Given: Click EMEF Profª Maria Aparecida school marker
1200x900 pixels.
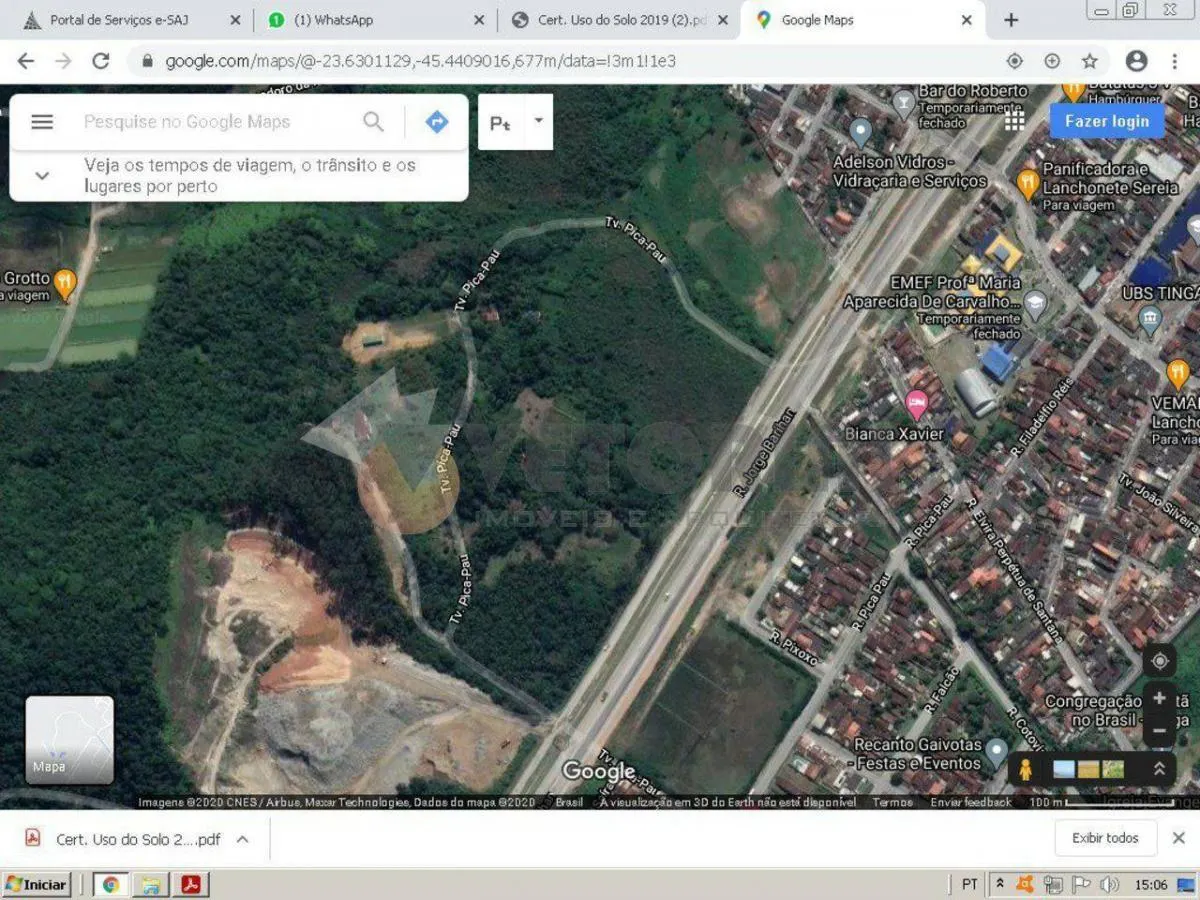Looking at the screenshot, I should [1035, 303].
